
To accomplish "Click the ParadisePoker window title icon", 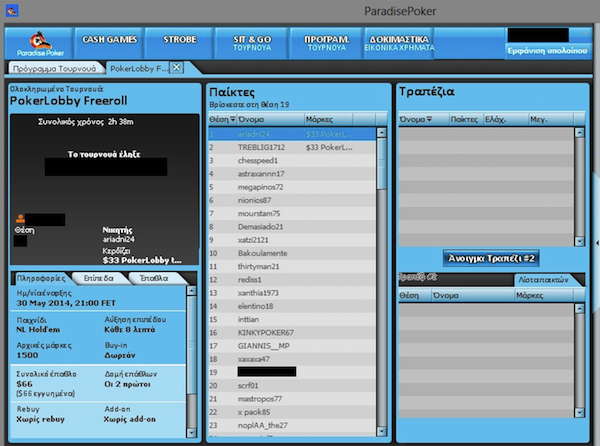I will tap(12, 10).
